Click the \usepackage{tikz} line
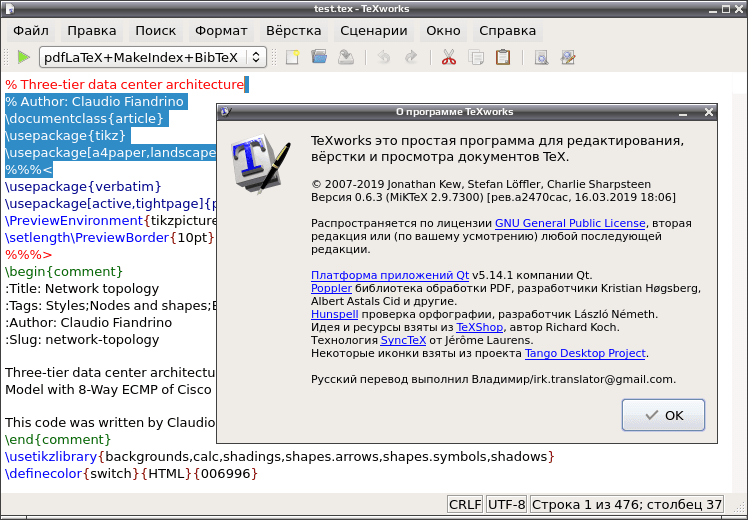Image resolution: width=748 pixels, height=520 pixels. point(65,135)
